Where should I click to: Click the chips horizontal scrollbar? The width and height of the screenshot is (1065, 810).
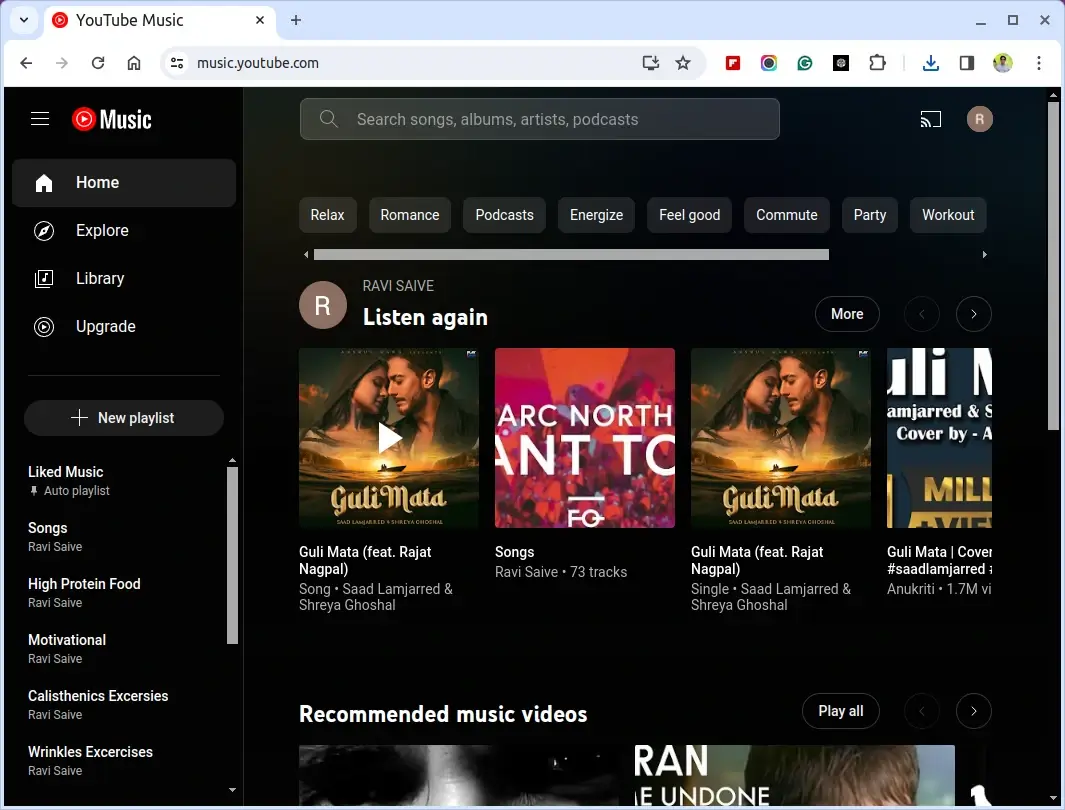(x=571, y=255)
